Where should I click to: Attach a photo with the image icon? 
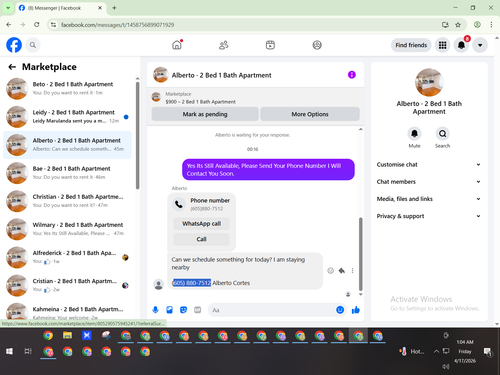[169, 310]
